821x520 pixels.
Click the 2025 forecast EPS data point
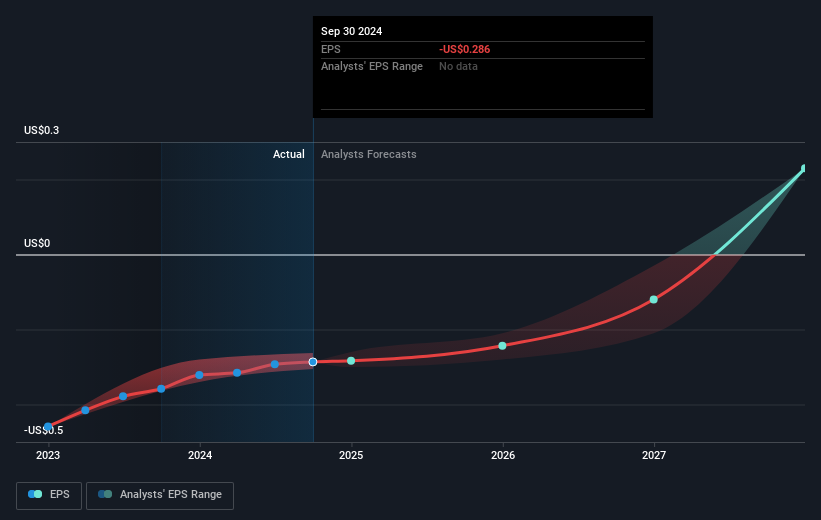[x=351, y=361]
